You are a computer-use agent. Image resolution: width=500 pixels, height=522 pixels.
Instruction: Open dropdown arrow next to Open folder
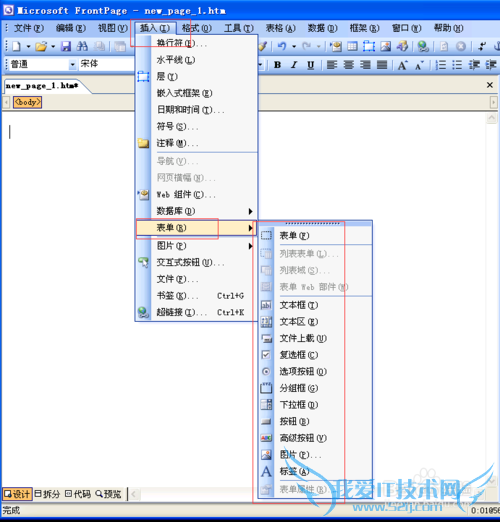coord(53,46)
